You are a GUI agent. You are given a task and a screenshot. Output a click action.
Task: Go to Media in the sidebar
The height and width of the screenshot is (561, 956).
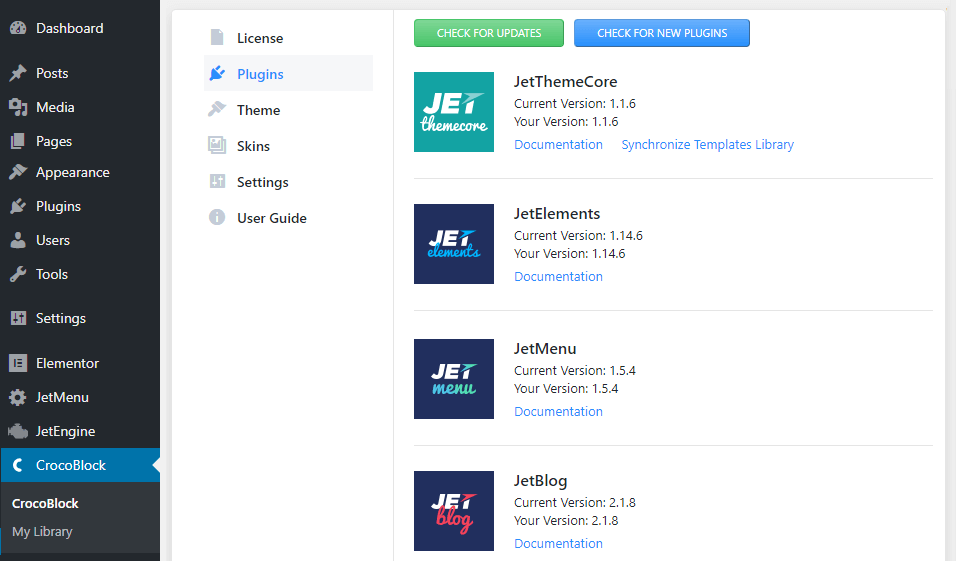(55, 107)
